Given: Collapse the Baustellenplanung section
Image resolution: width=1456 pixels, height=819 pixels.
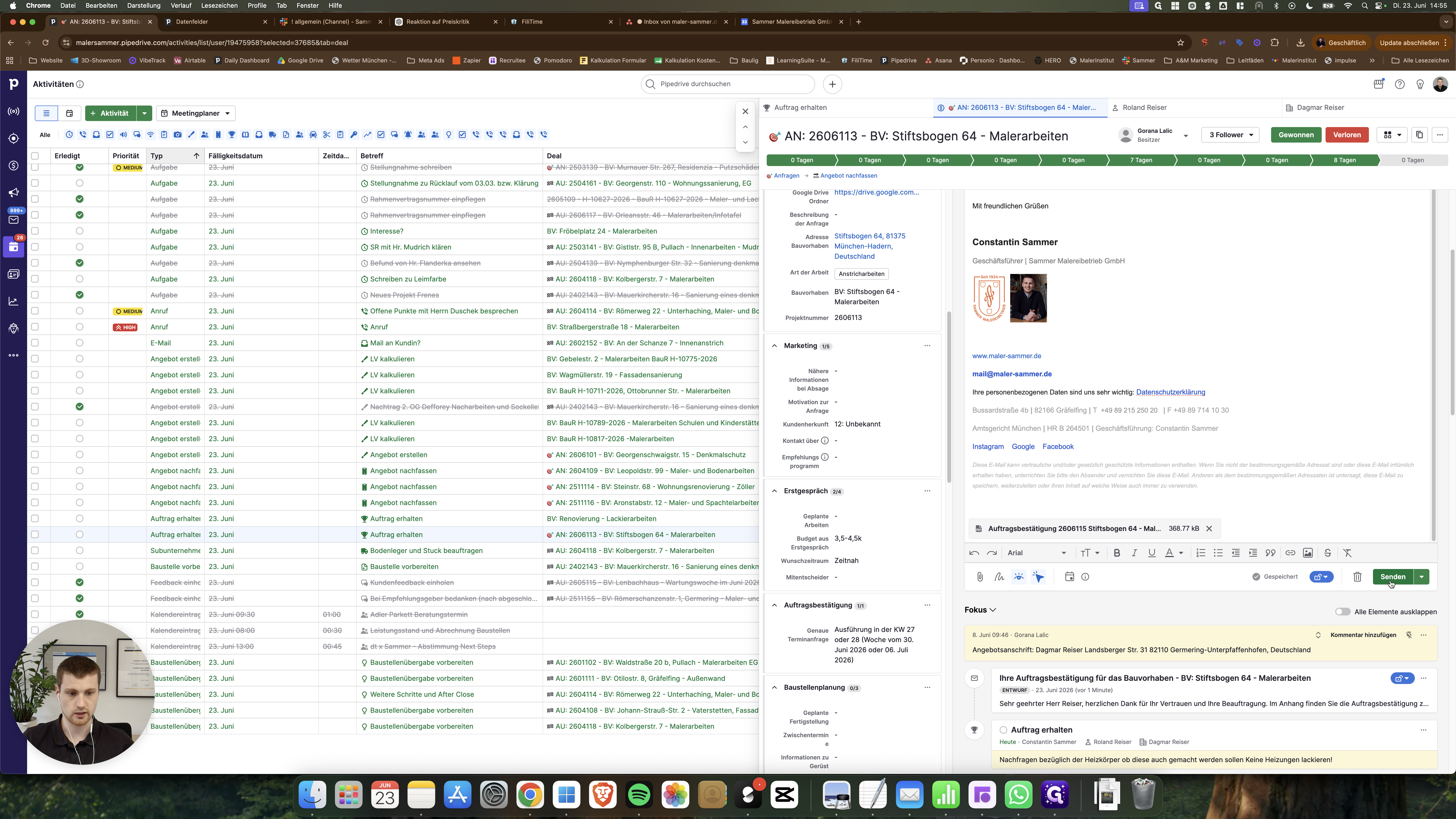Looking at the screenshot, I should 774,688.
